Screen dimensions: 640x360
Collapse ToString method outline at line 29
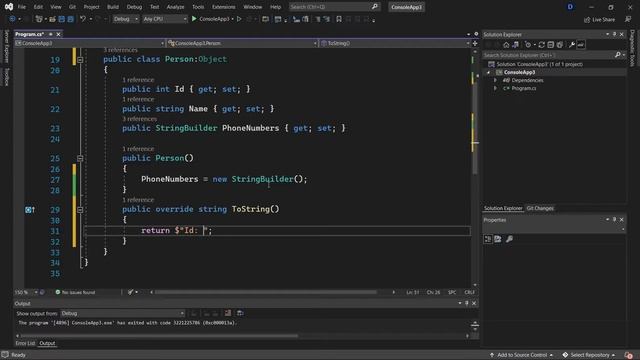(80, 210)
